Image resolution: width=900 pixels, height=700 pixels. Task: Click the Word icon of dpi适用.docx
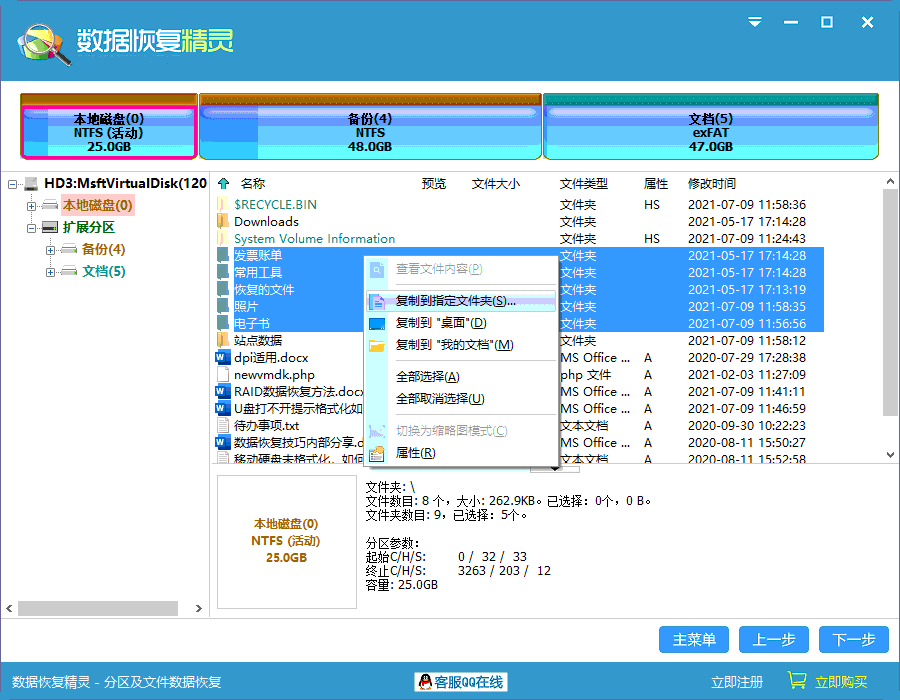(223, 357)
